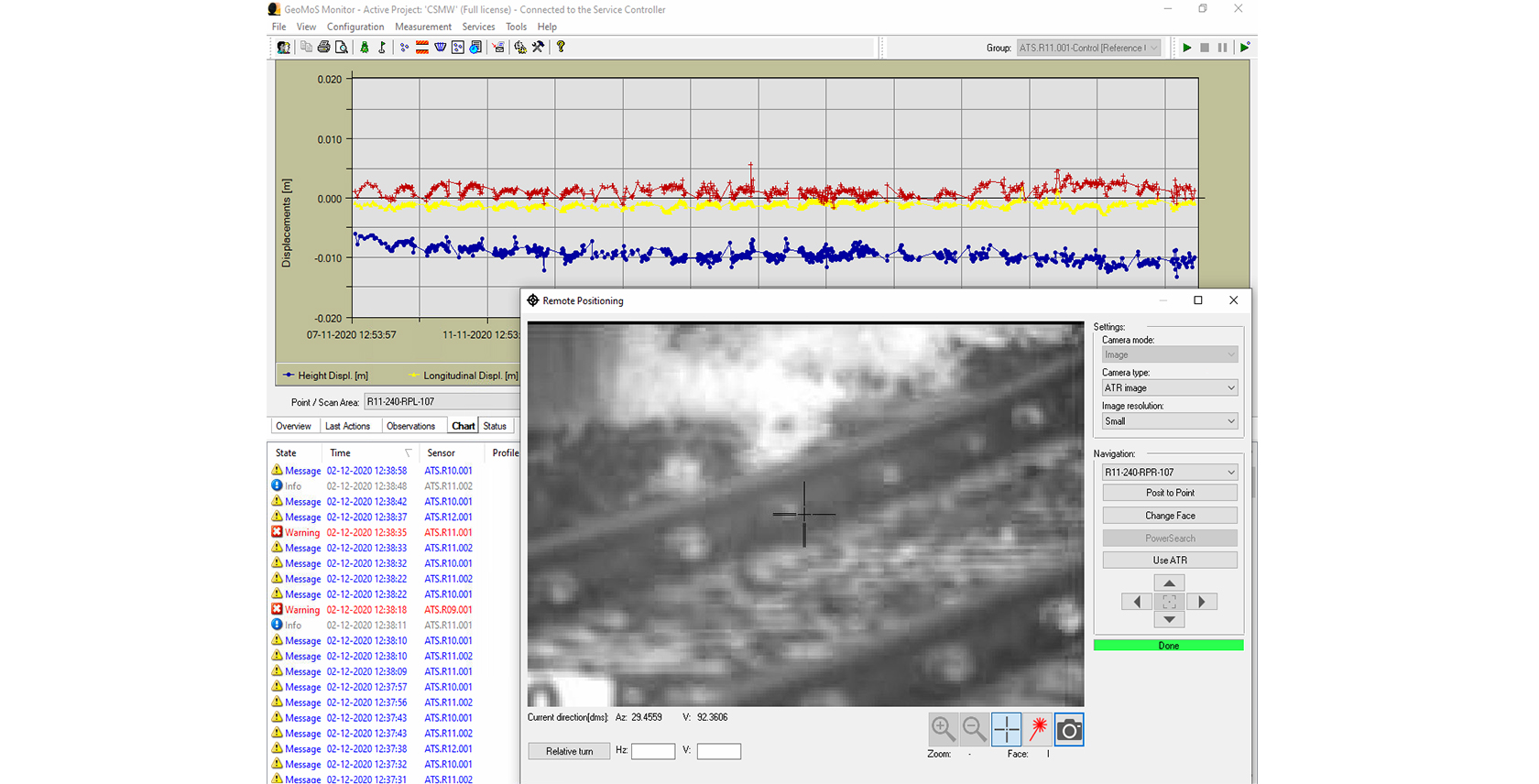Click the Print toolbar icon
This screenshot has width=1539, height=784.
coord(323,48)
